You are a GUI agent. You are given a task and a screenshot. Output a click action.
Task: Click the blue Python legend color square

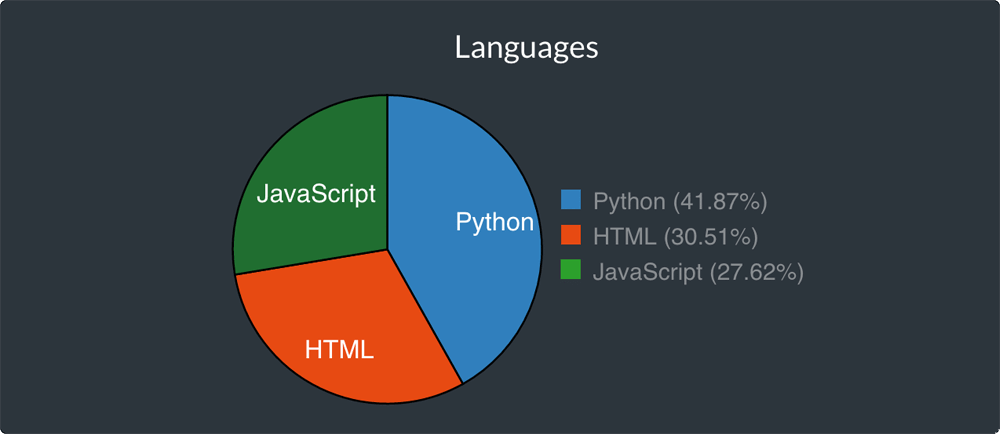pos(571,201)
